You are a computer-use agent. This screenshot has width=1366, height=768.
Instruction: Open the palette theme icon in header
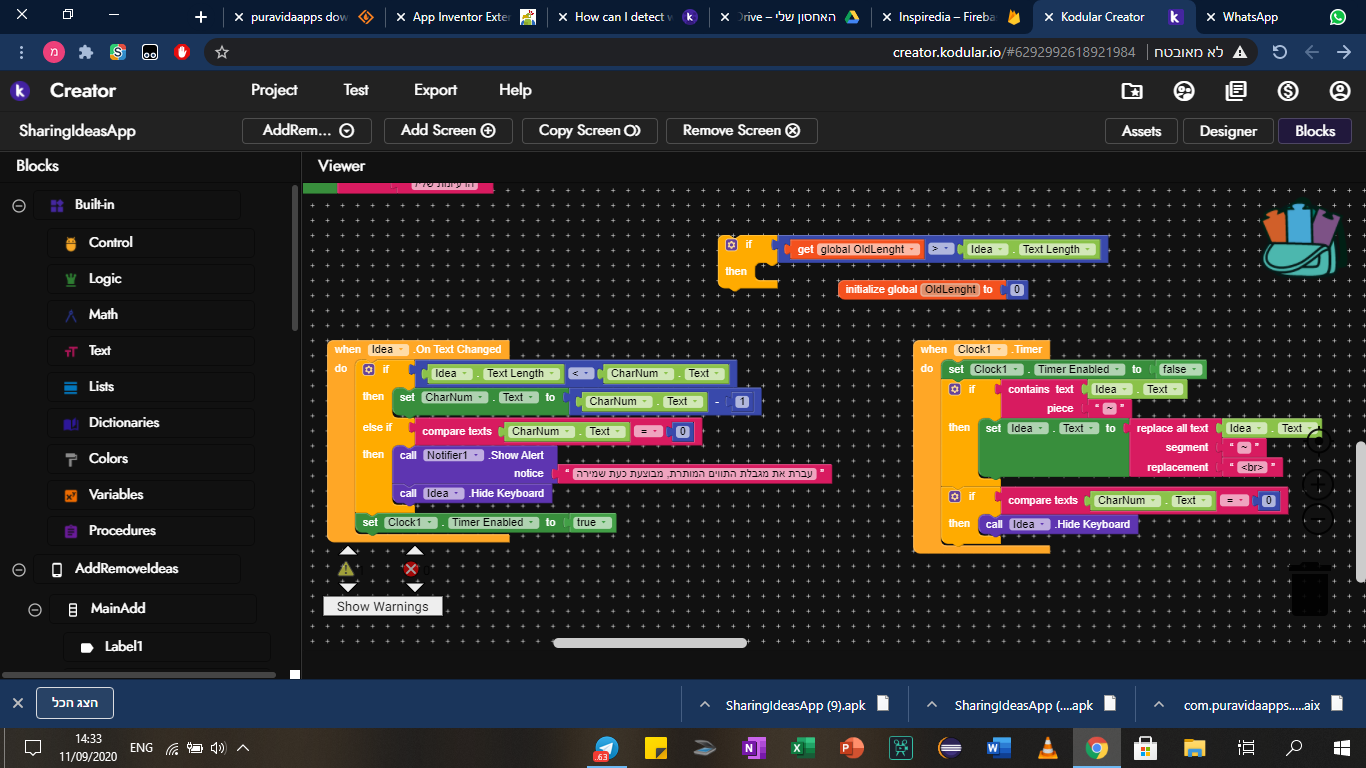tap(1184, 91)
